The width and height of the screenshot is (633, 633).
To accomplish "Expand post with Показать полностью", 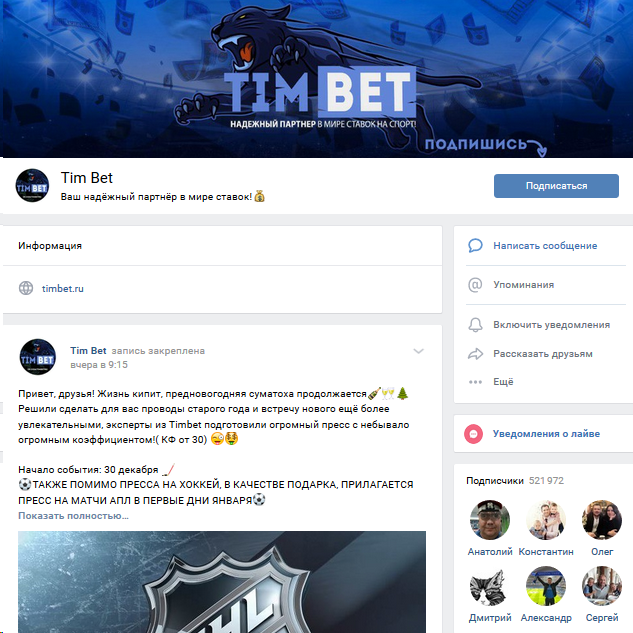I will (x=73, y=516).
